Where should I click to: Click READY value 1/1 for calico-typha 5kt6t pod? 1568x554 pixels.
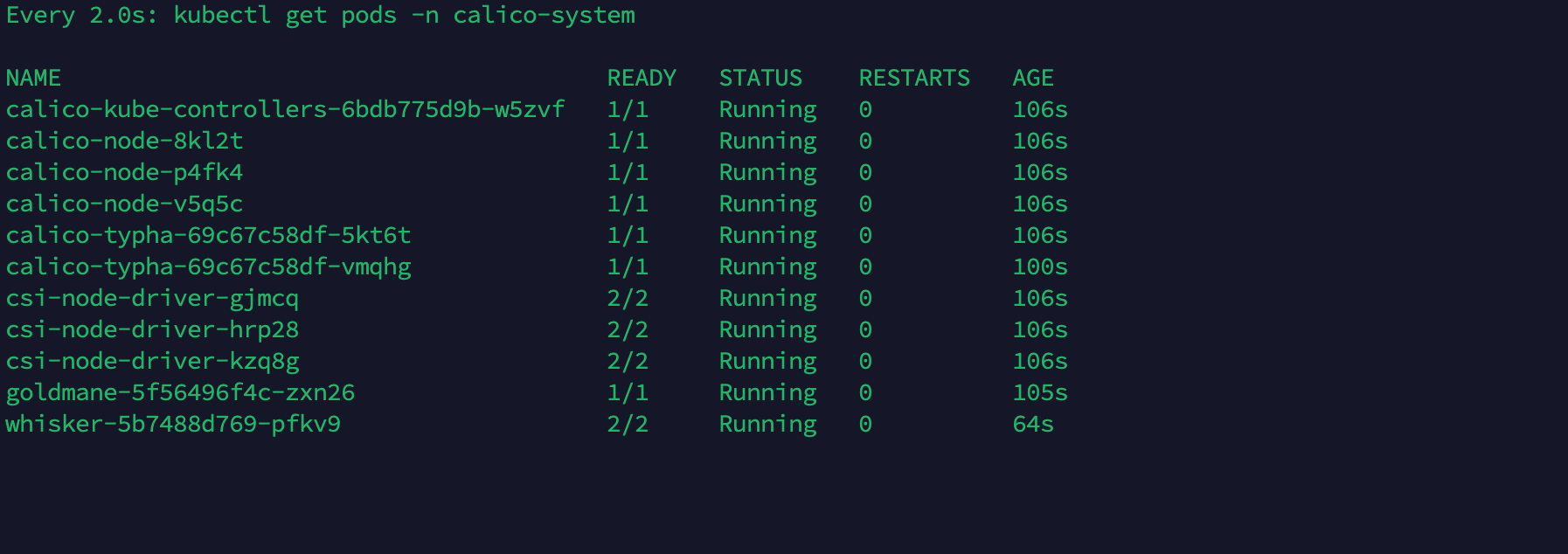(x=628, y=235)
